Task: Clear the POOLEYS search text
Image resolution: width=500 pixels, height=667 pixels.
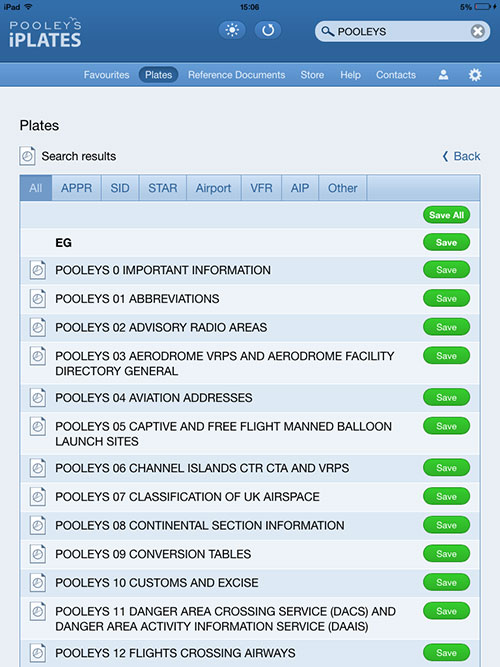Action: tap(477, 31)
